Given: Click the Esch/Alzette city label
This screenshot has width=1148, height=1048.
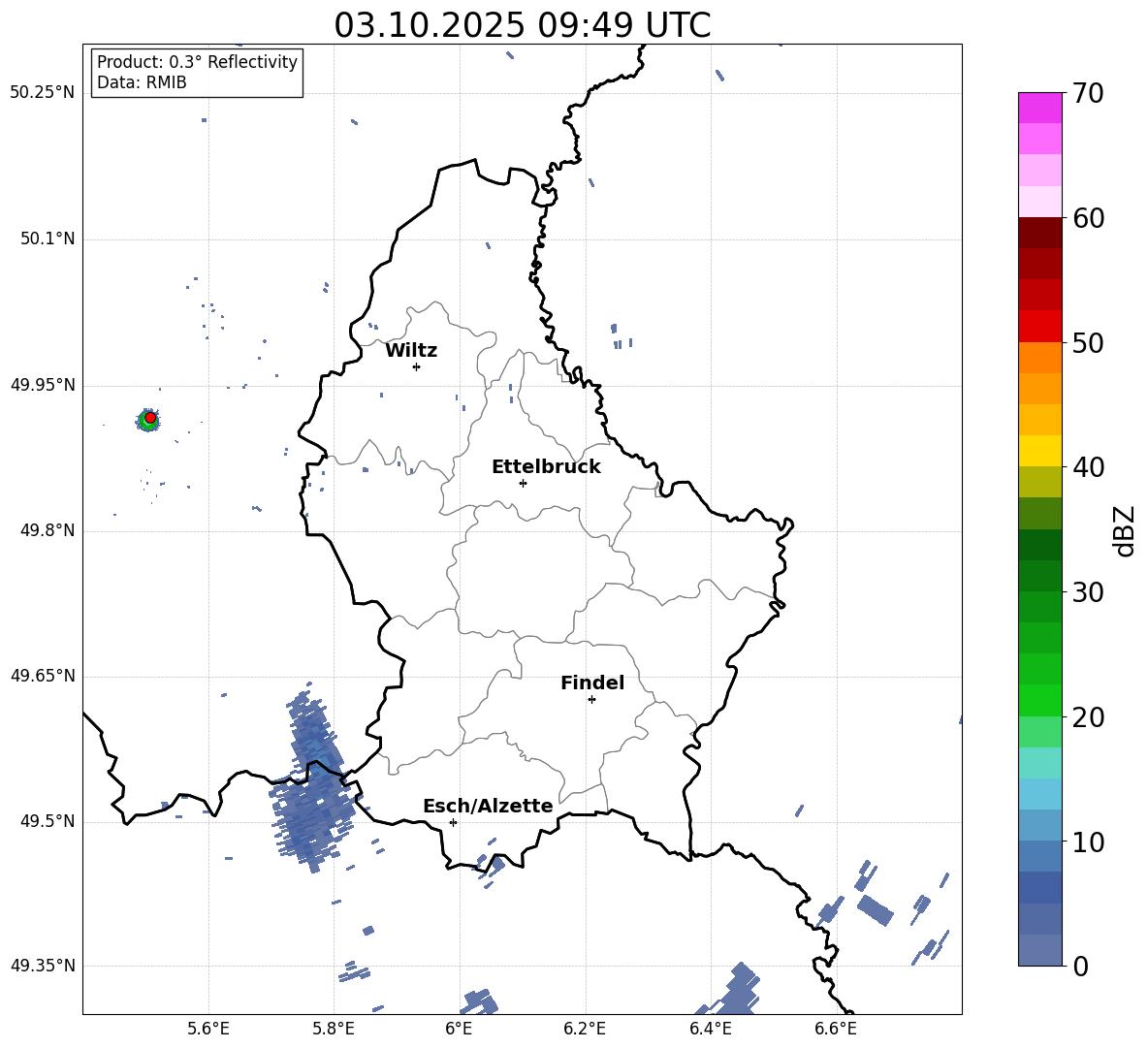Looking at the screenshot, I should (488, 806).
